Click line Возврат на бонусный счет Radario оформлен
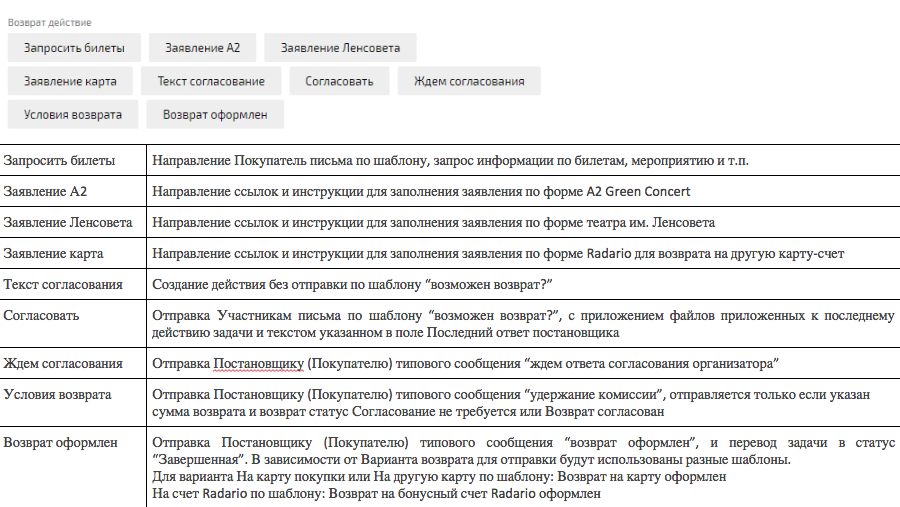Image resolution: width=900 pixels, height=507 pixels. [376, 493]
